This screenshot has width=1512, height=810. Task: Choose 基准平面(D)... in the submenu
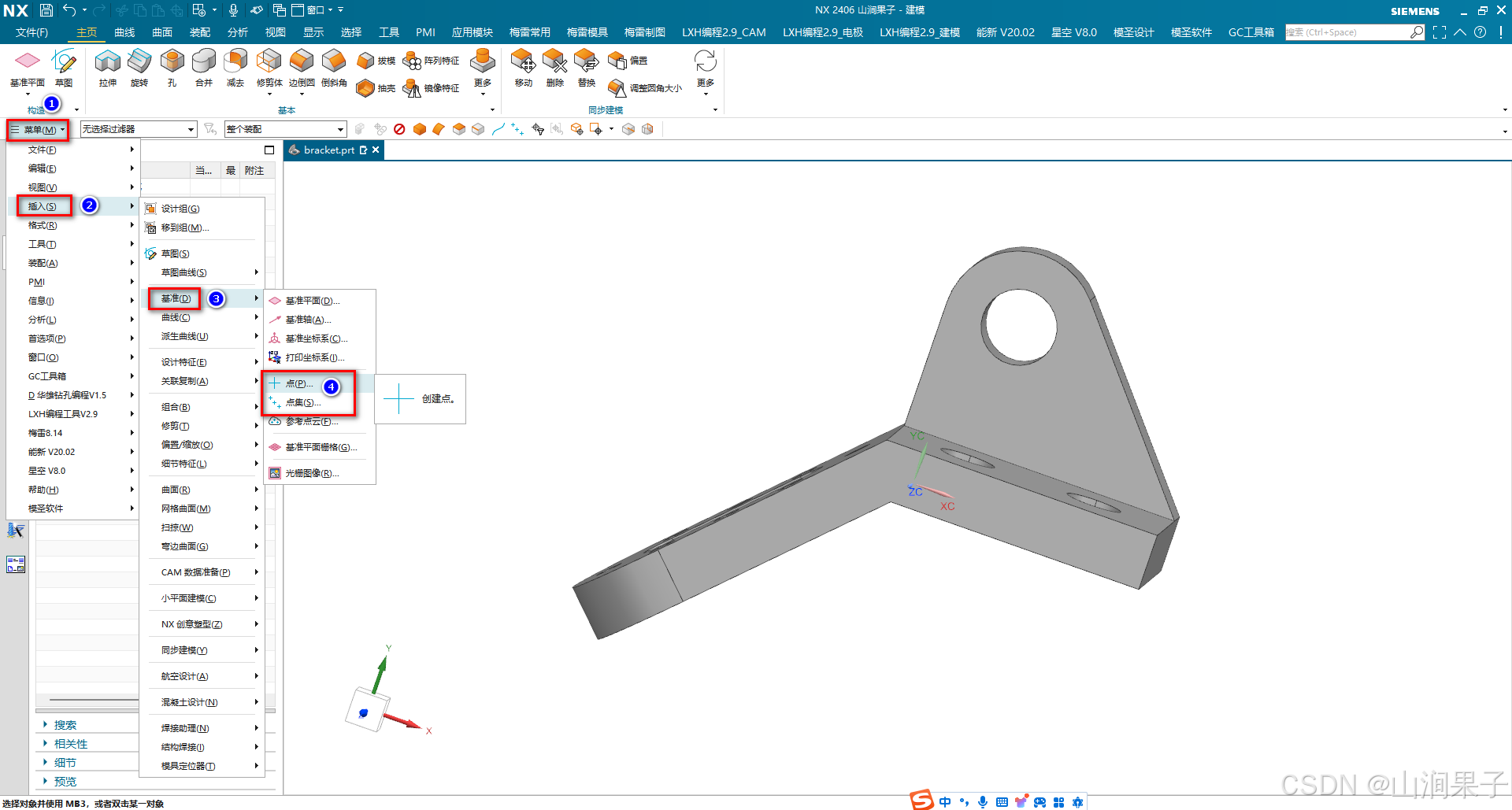pos(313,301)
